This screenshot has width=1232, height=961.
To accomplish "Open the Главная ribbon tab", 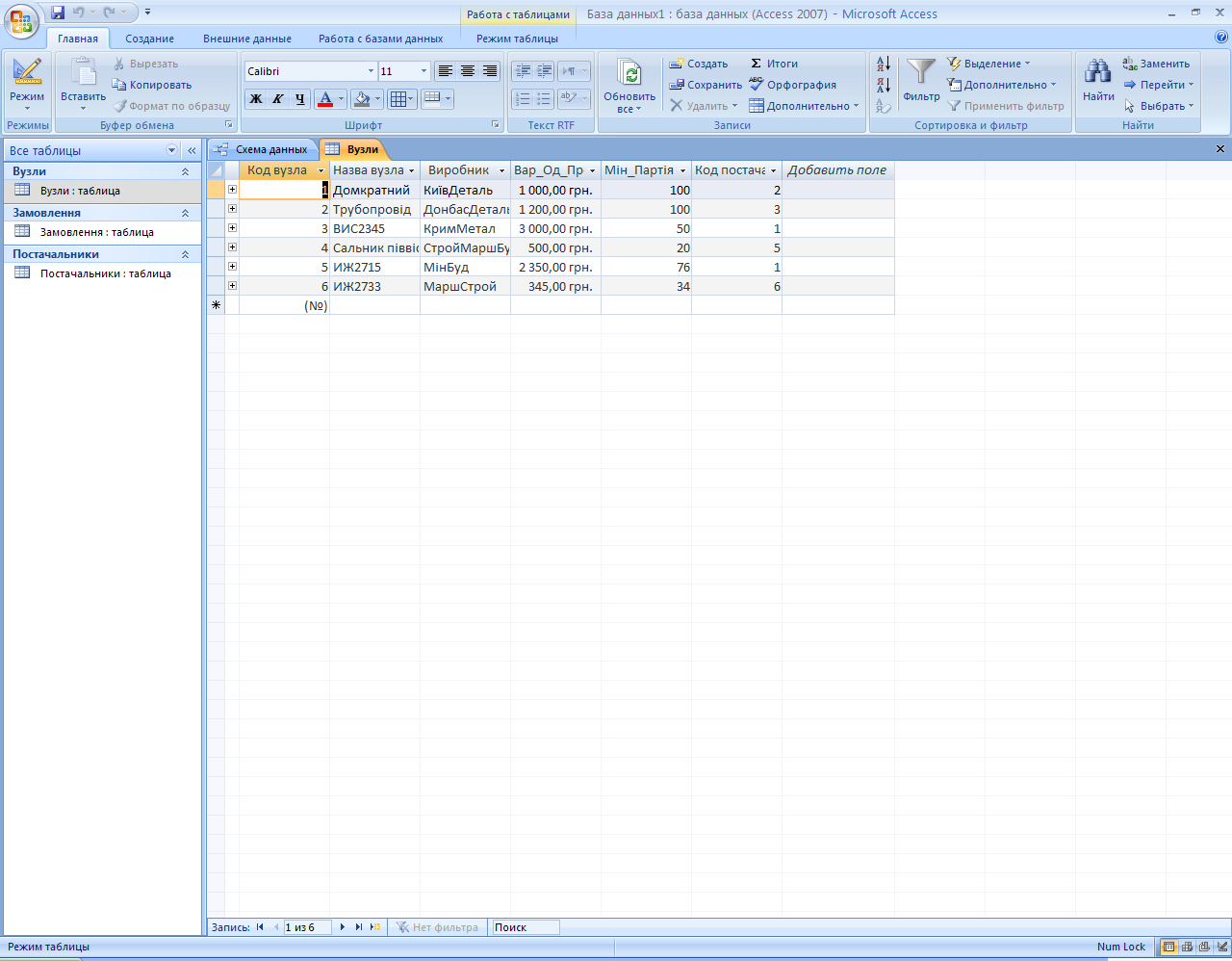I will point(78,39).
